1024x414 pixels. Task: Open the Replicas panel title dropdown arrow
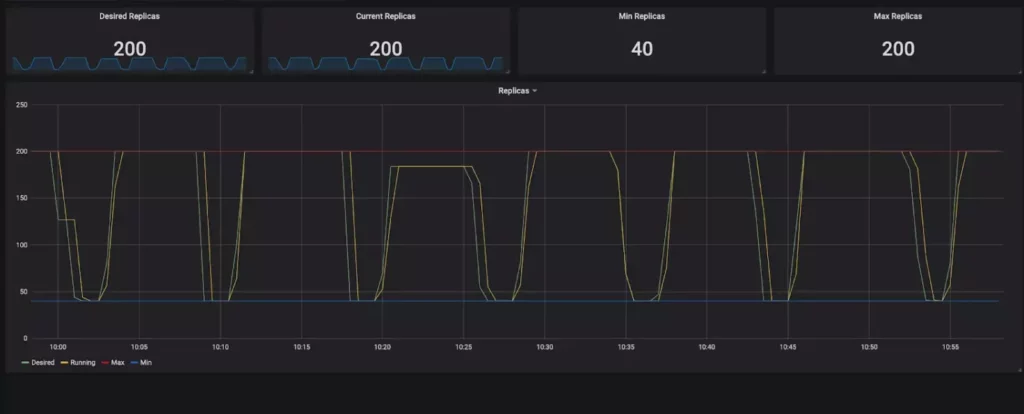(x=535, y=91)
